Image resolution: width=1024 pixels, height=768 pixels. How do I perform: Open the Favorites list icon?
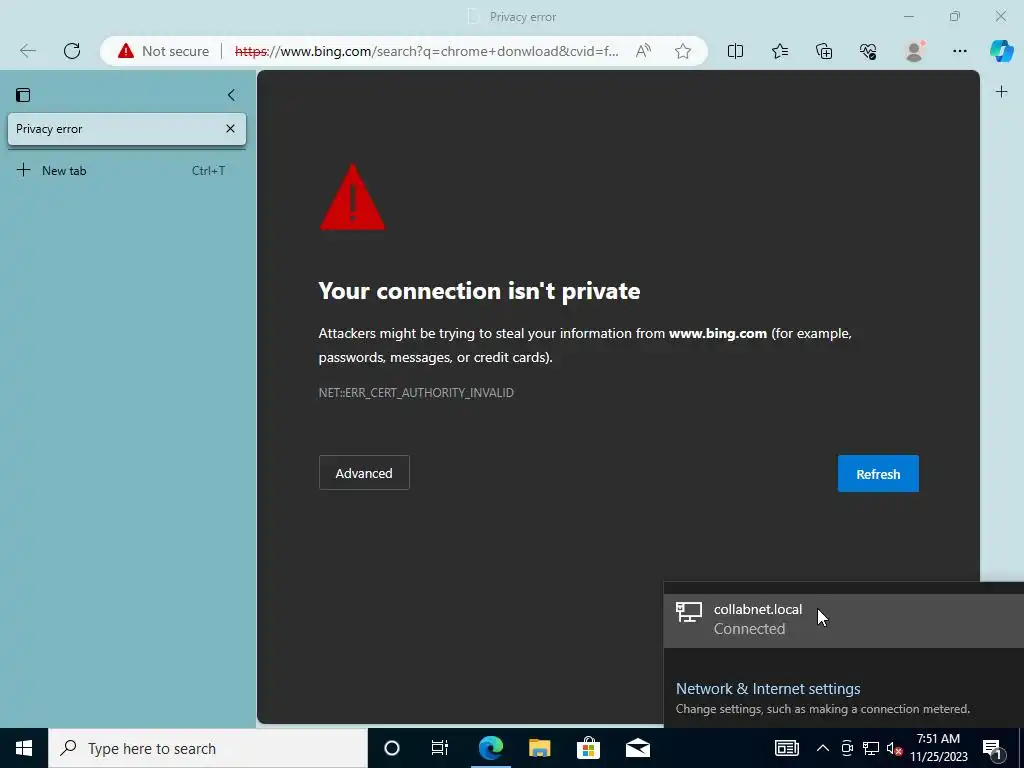coord(780,51)
